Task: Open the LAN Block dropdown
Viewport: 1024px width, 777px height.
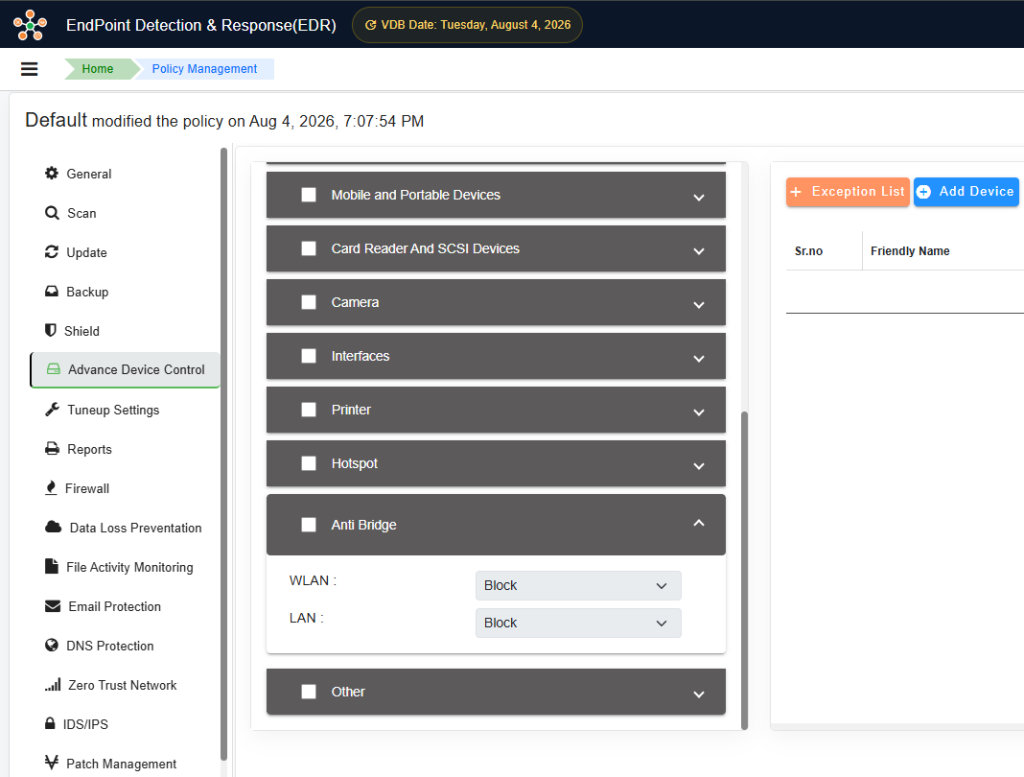Action: click(x=578, y=623)
